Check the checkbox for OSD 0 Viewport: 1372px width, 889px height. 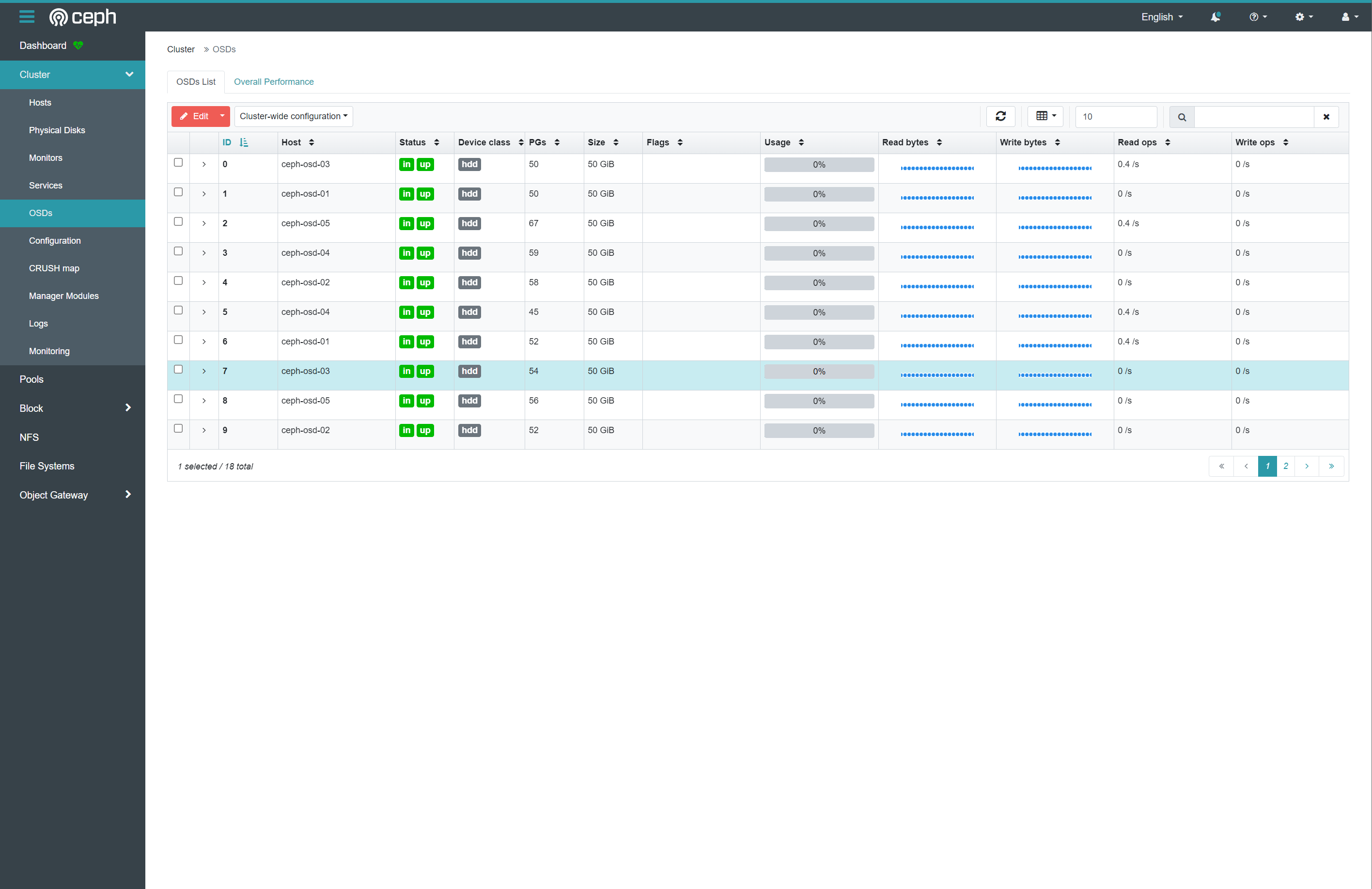coord(178,163)
